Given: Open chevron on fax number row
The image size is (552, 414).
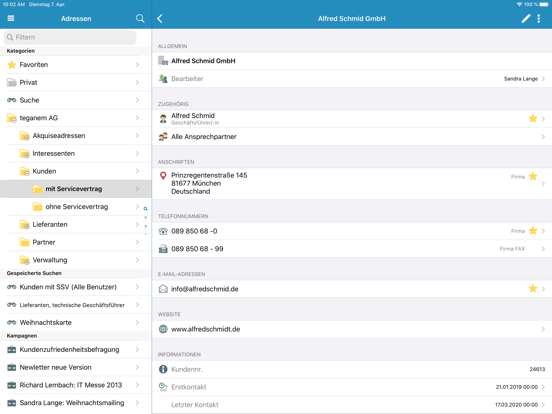Looking at the screenshot, I should [543, 249].
